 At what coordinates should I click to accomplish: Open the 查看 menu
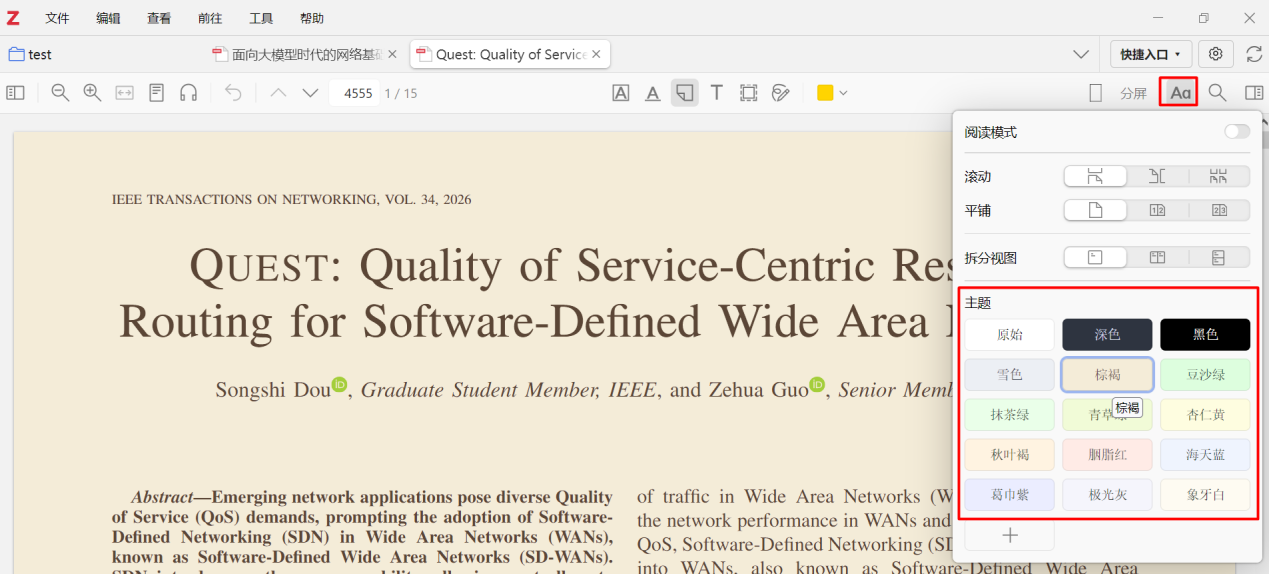tap(159, 18)
